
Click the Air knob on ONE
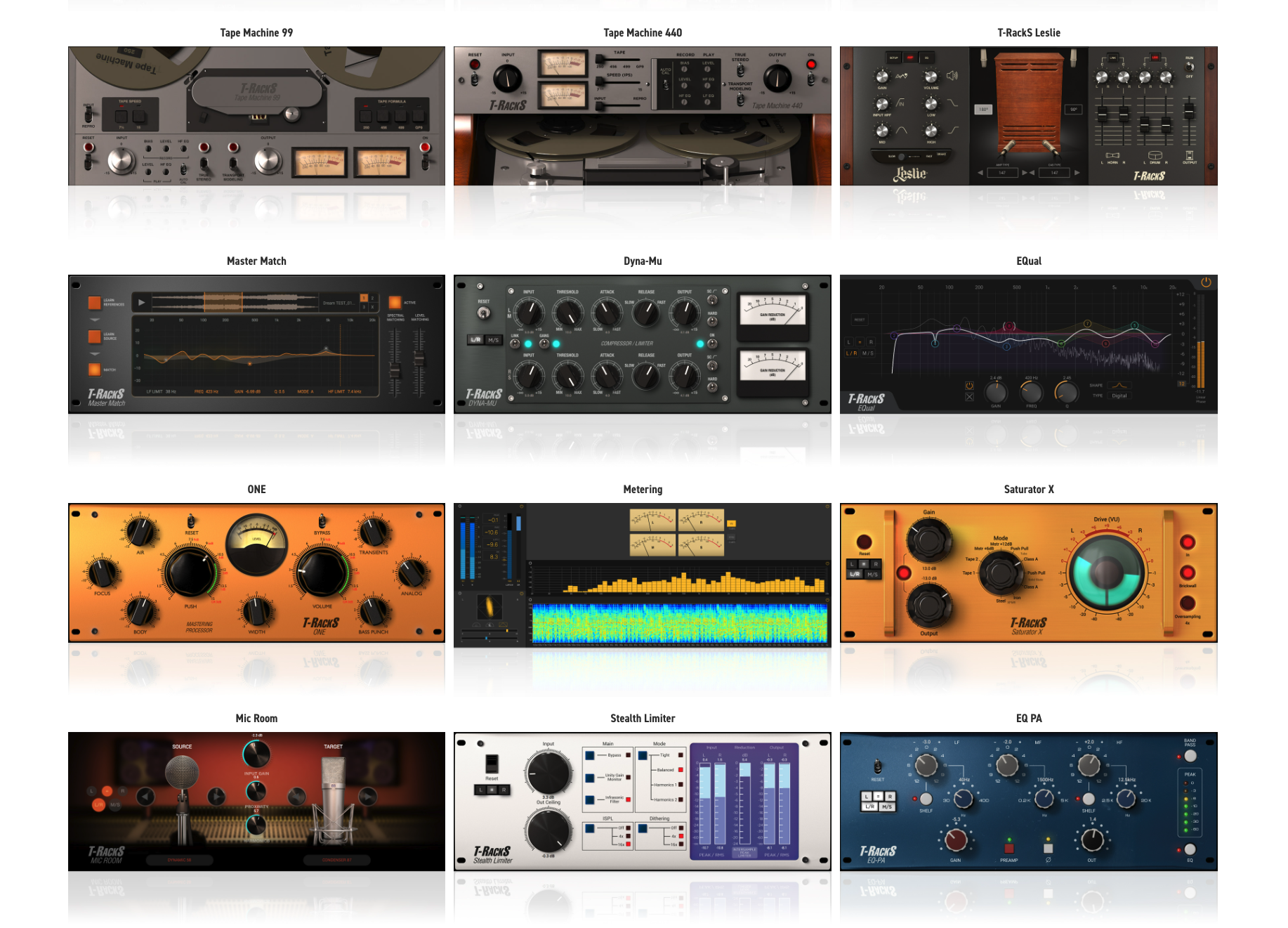pos(140,532)
